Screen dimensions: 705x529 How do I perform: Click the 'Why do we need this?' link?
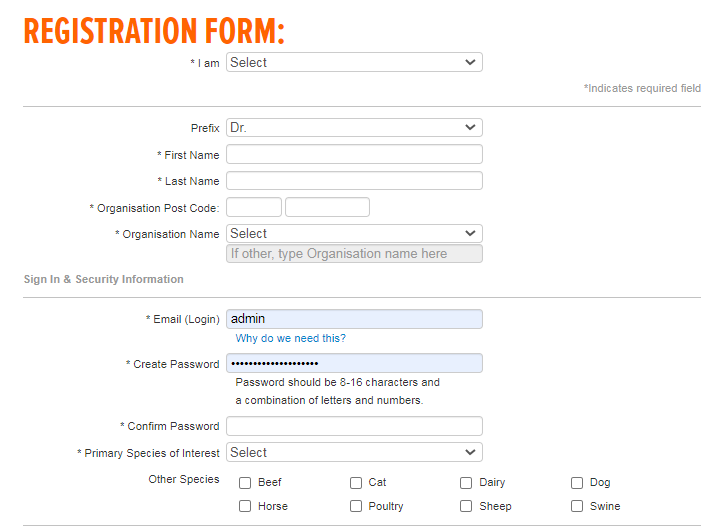pos(291,338)
